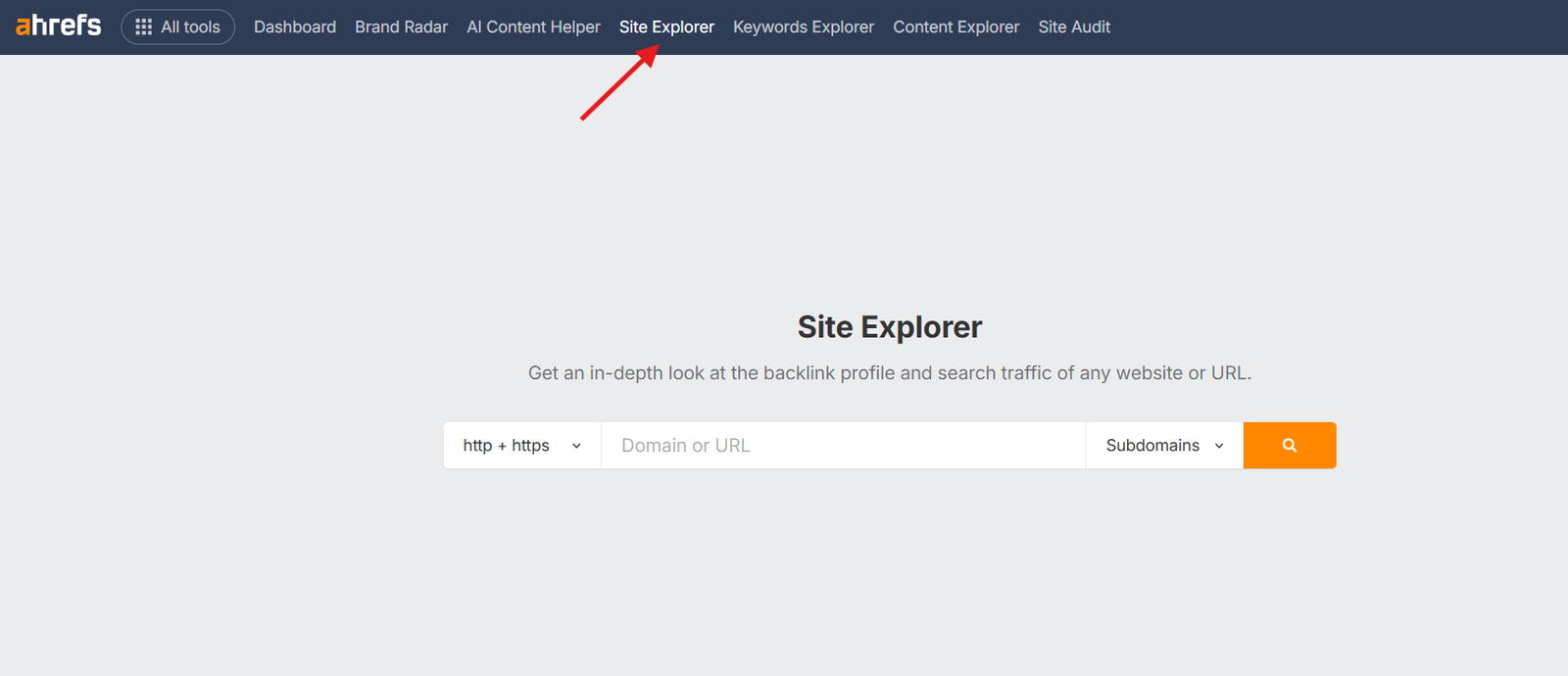Open Content Explorer
The image size is (1568, 676).
tap(956, 26)
